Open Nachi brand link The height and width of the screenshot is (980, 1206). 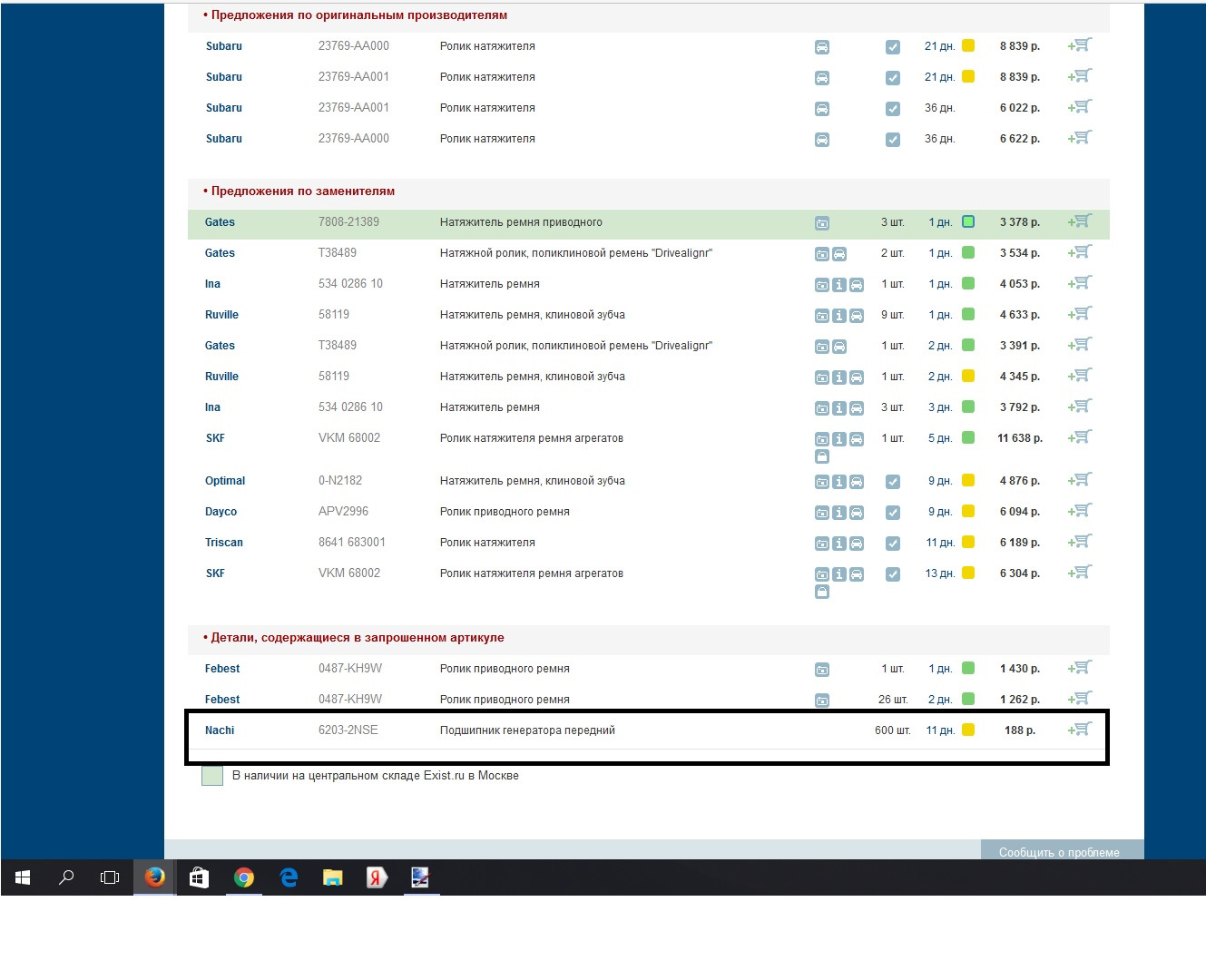220,730
